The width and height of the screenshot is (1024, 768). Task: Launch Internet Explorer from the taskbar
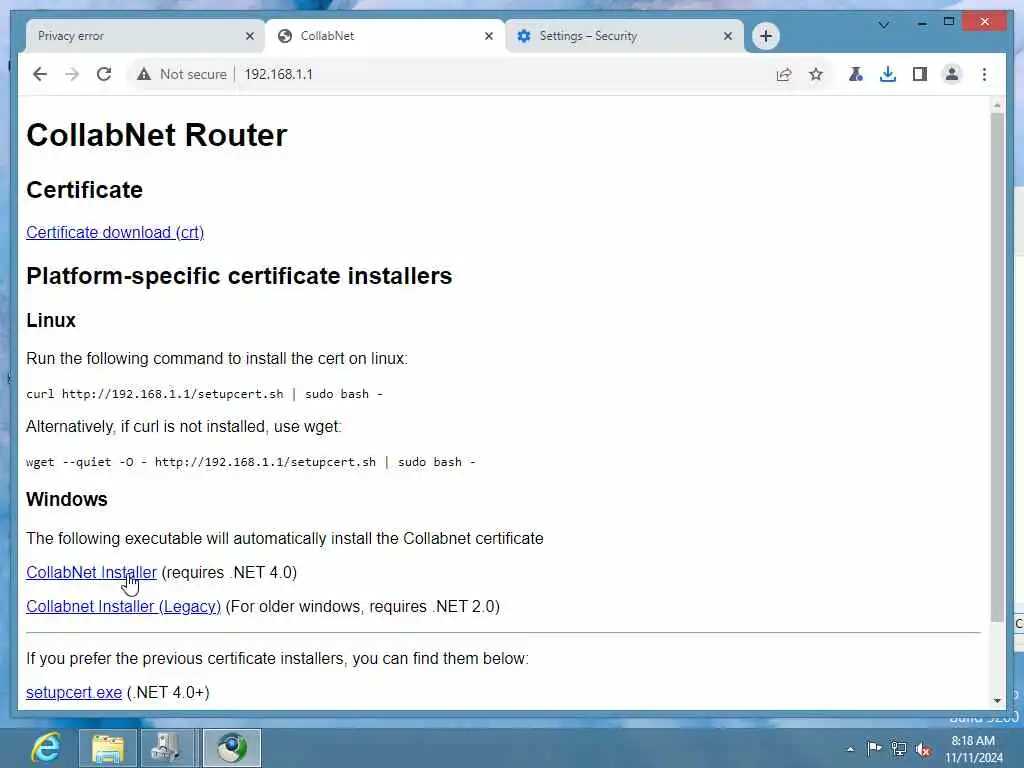(46, 748)
